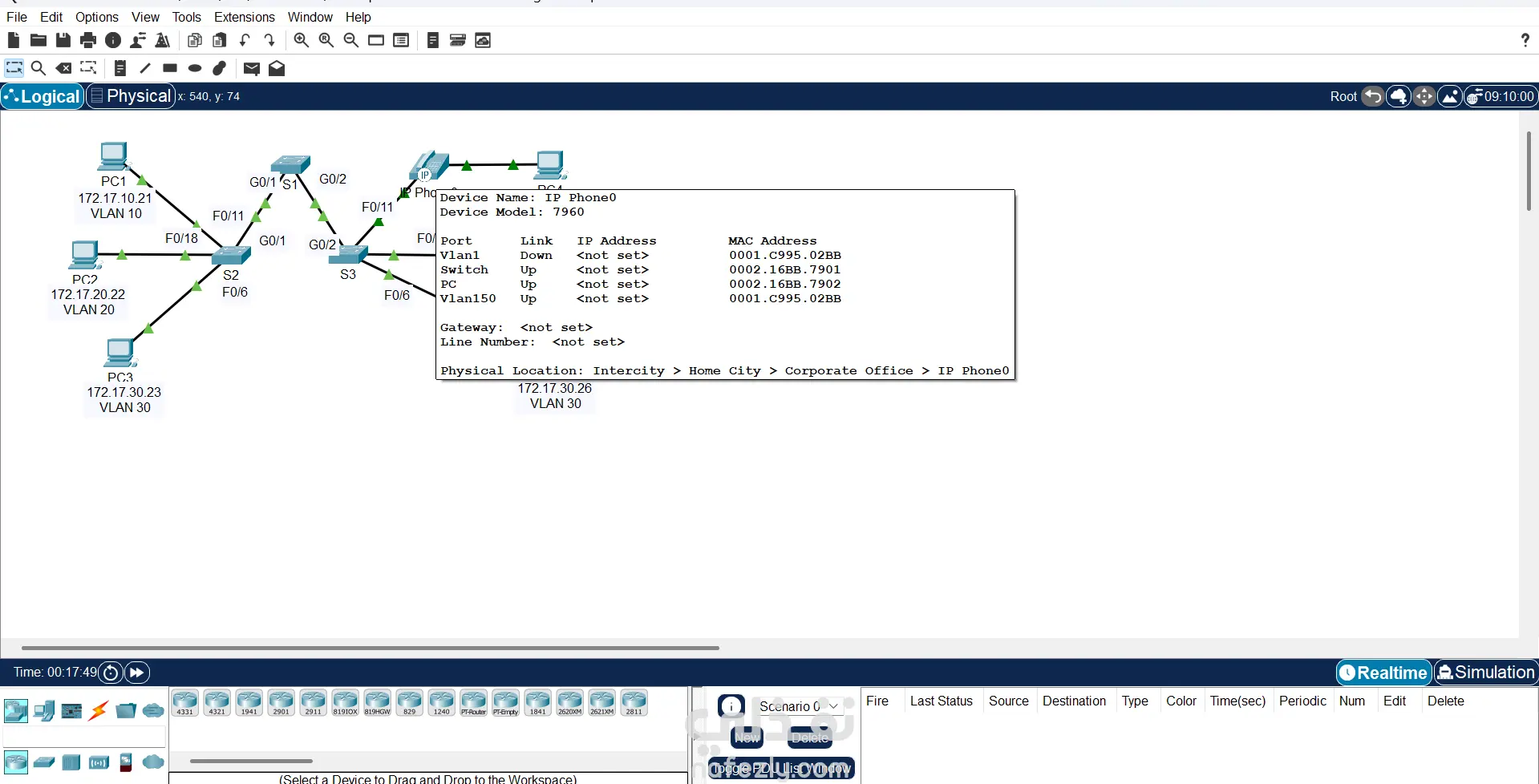Click the Power Cycle Devices button
Viewport: 1539px width, 784px height.
111,673
